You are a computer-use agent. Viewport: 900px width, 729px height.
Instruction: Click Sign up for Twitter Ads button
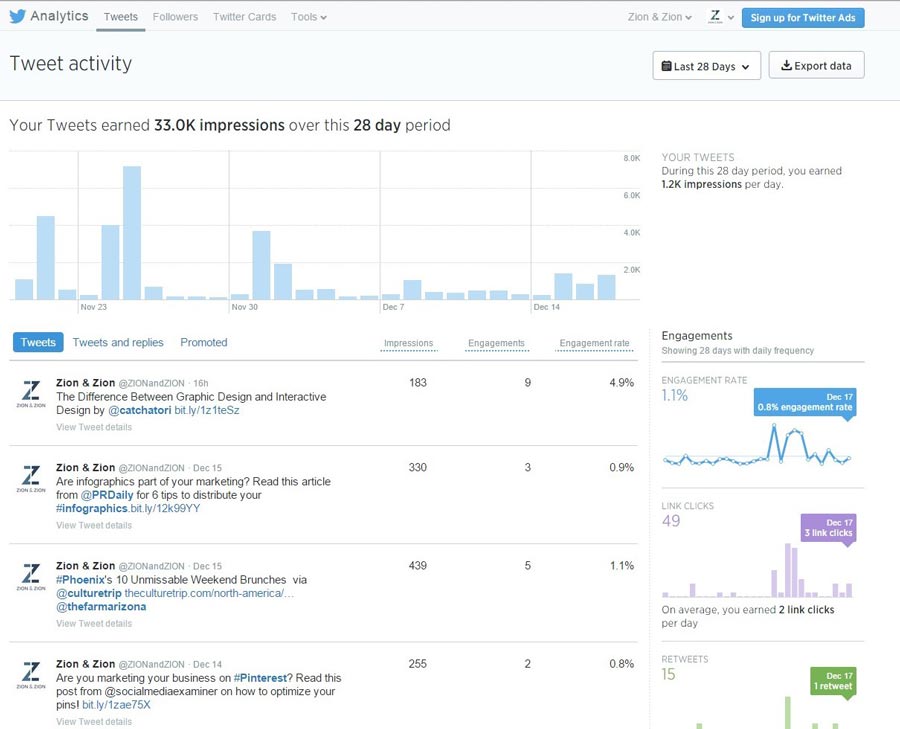click(x=803, y=18)
